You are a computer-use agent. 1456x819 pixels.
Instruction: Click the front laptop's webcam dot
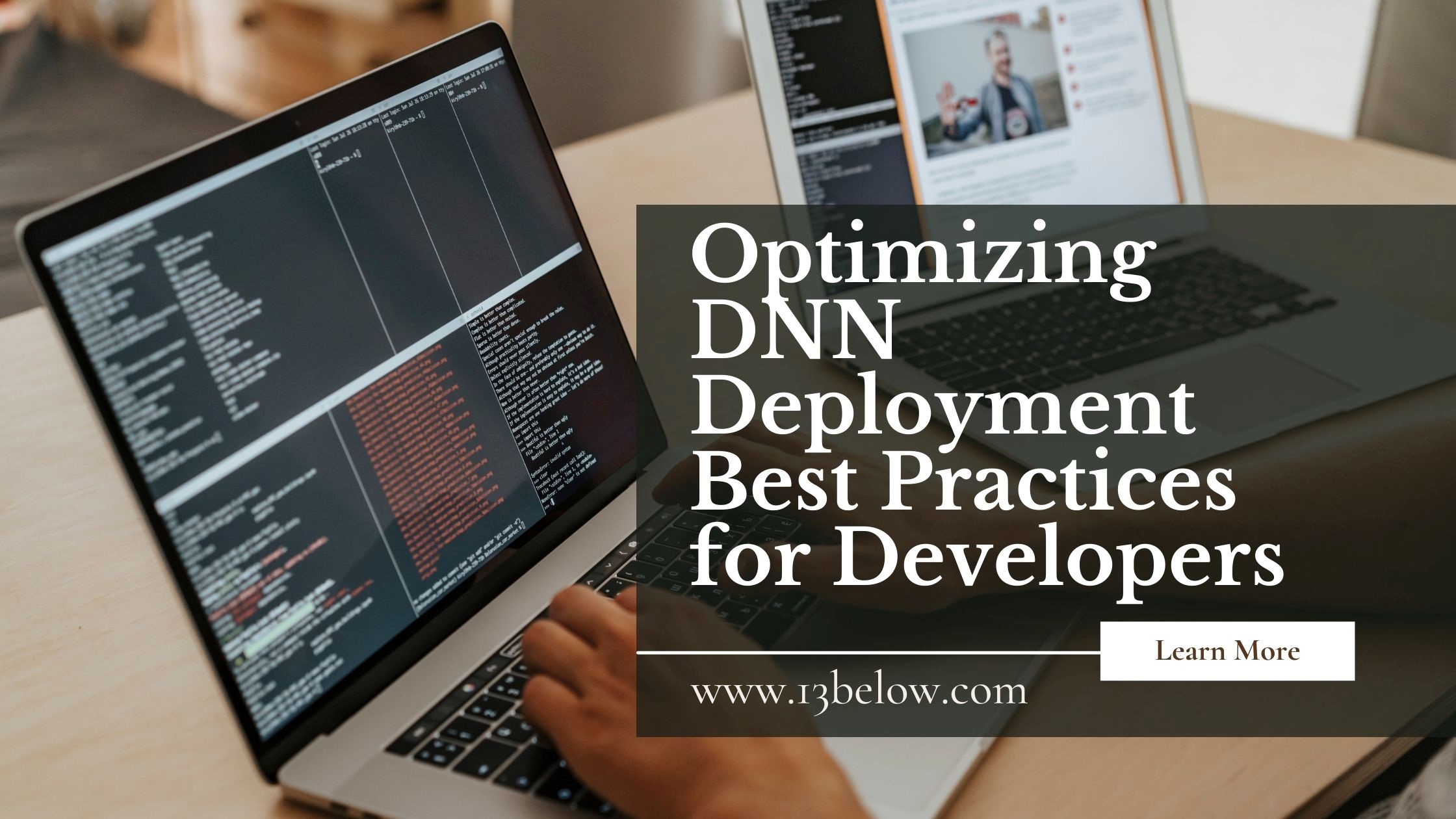pyautogui.click(x=297, y=123)
